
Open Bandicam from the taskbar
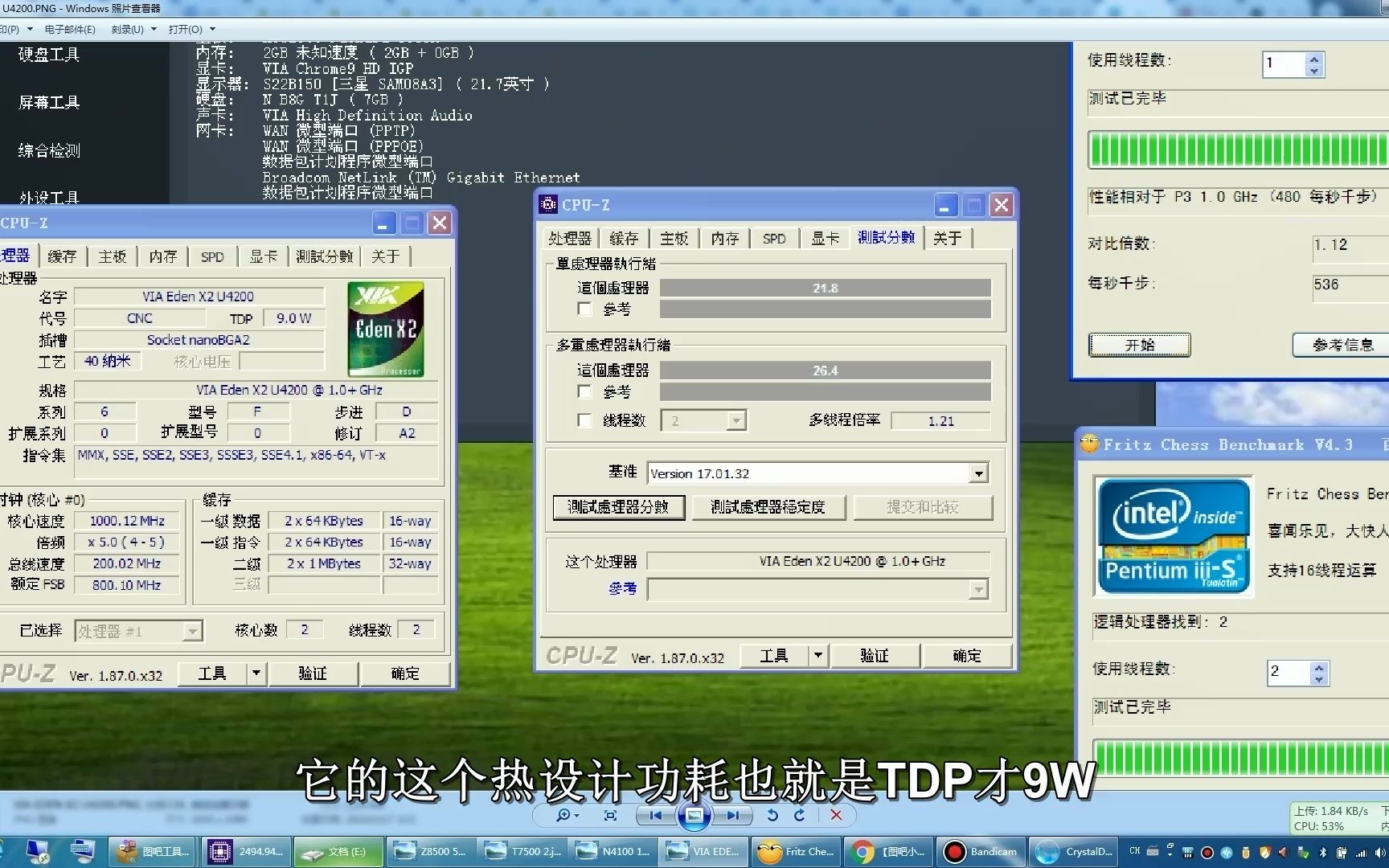click(x=981, y=851)
